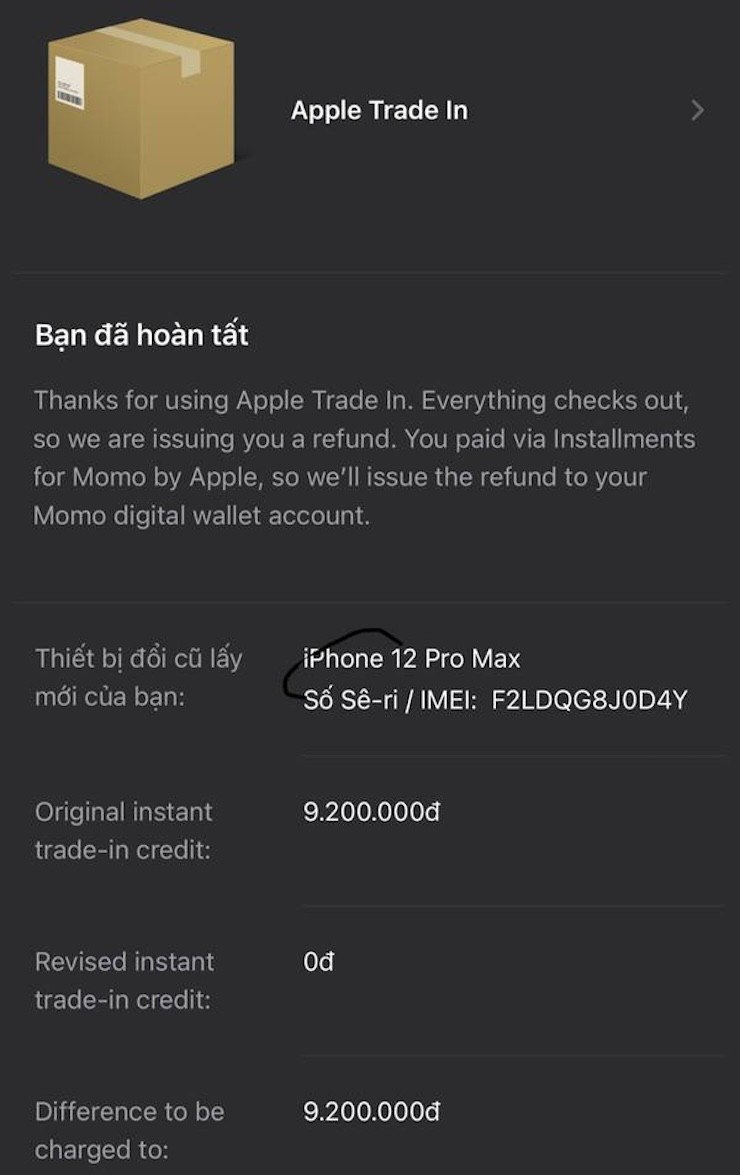
Task: Click the "Bạn đã hoàn tất" heading
Action: pyautogui.click(x=141, y=335)
